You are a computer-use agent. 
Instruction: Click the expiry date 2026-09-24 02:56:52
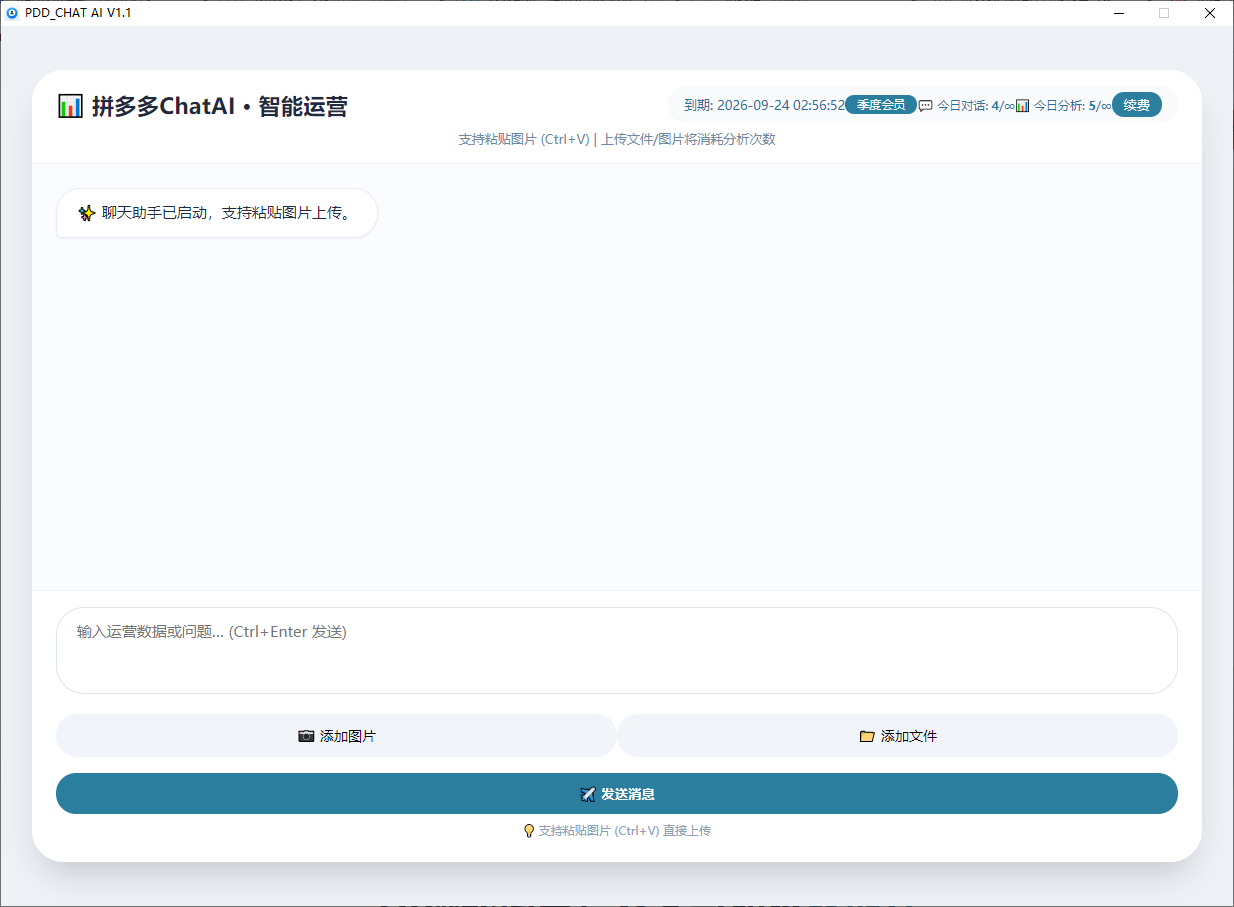point(781,105)
